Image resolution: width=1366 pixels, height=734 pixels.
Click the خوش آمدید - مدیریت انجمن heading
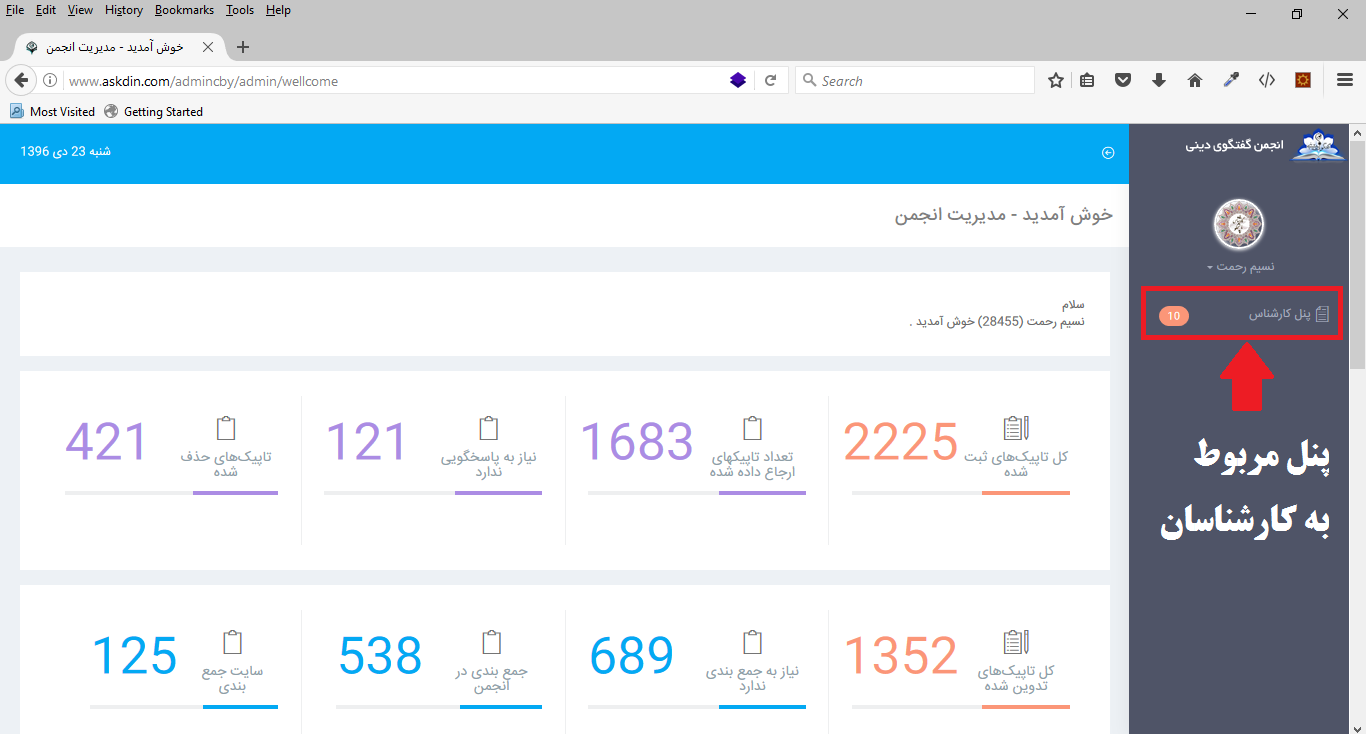pyautogui.click(x=1004, y=215)
